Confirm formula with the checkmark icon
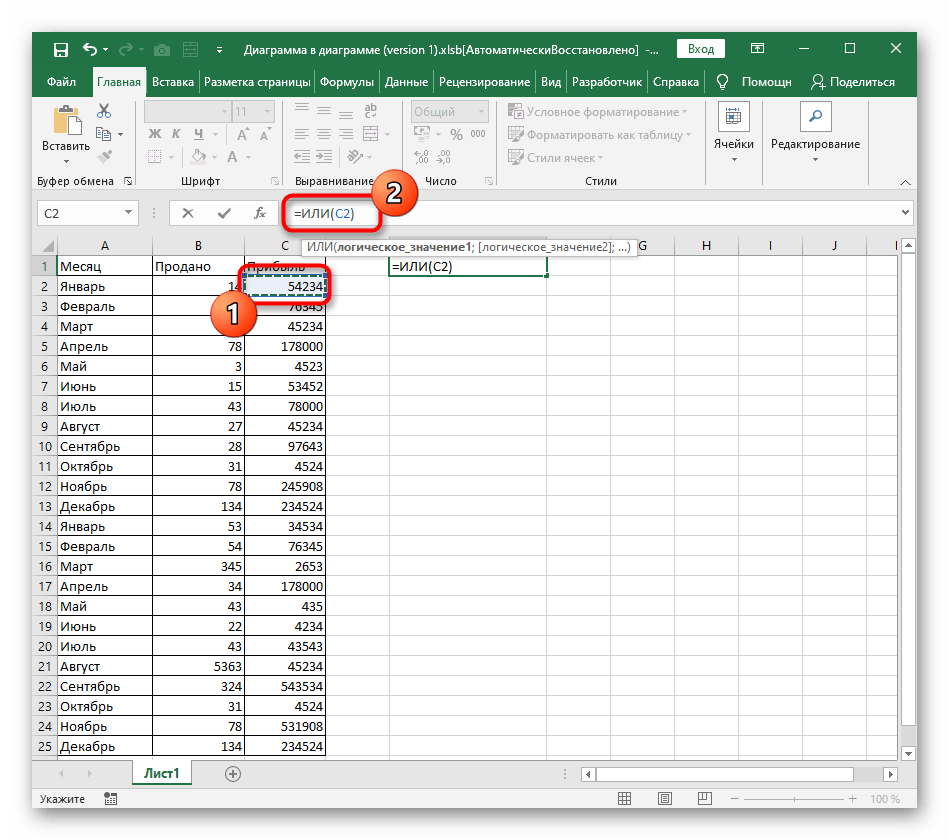Screen dimensions: 949x840 tap(223, 213)
